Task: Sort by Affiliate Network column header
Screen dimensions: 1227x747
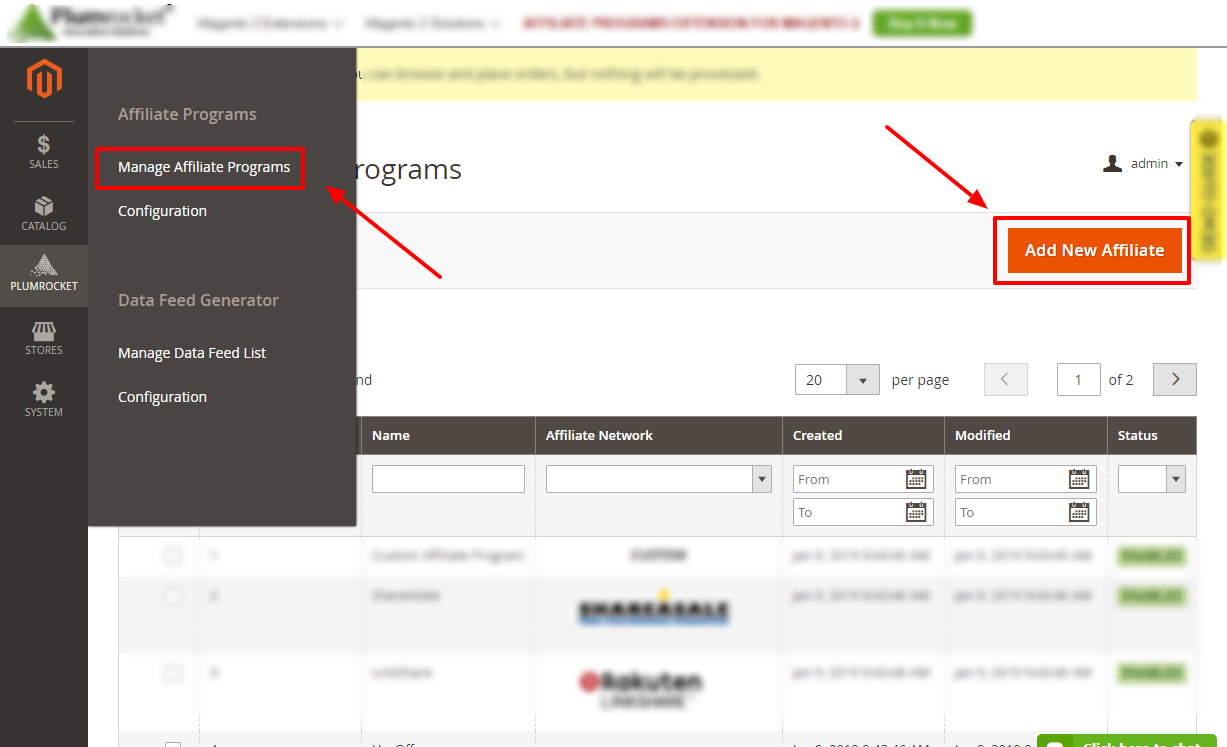Action: point(659,436)
